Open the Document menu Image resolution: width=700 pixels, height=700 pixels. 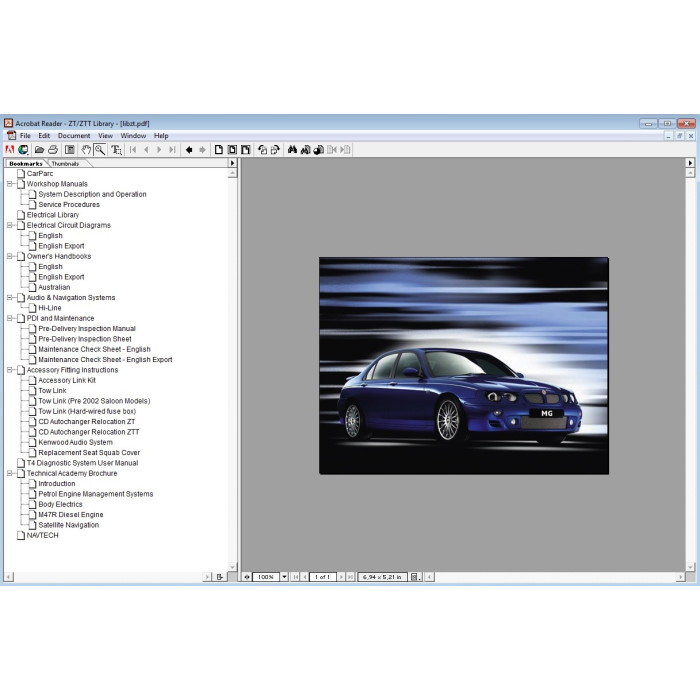point(74,136)
